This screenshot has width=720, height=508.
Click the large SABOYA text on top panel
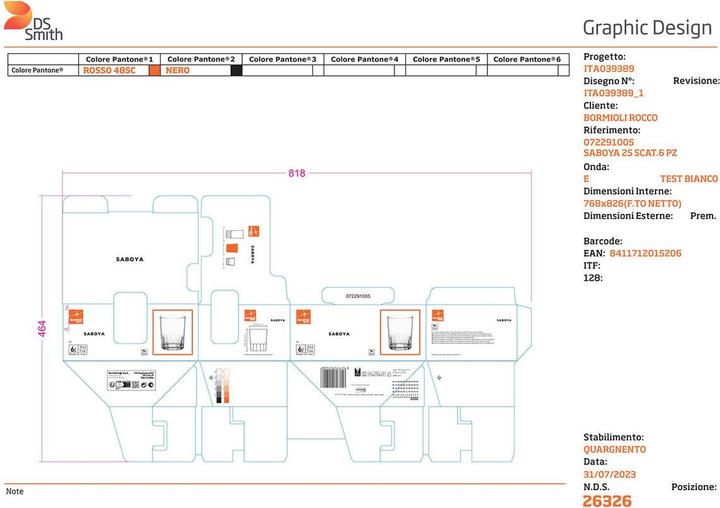tap(129, 260)
